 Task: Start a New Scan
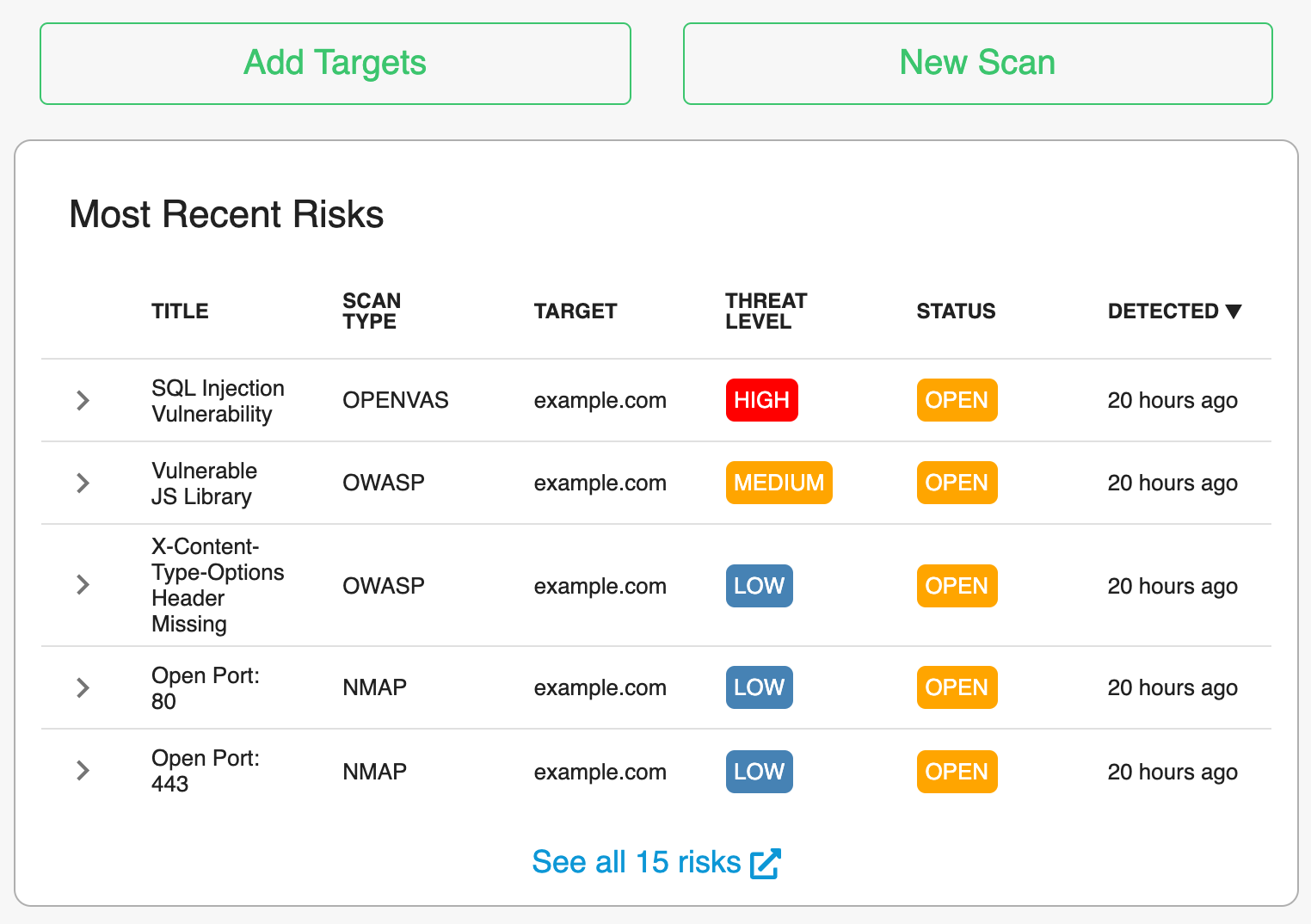pos(977,64)
